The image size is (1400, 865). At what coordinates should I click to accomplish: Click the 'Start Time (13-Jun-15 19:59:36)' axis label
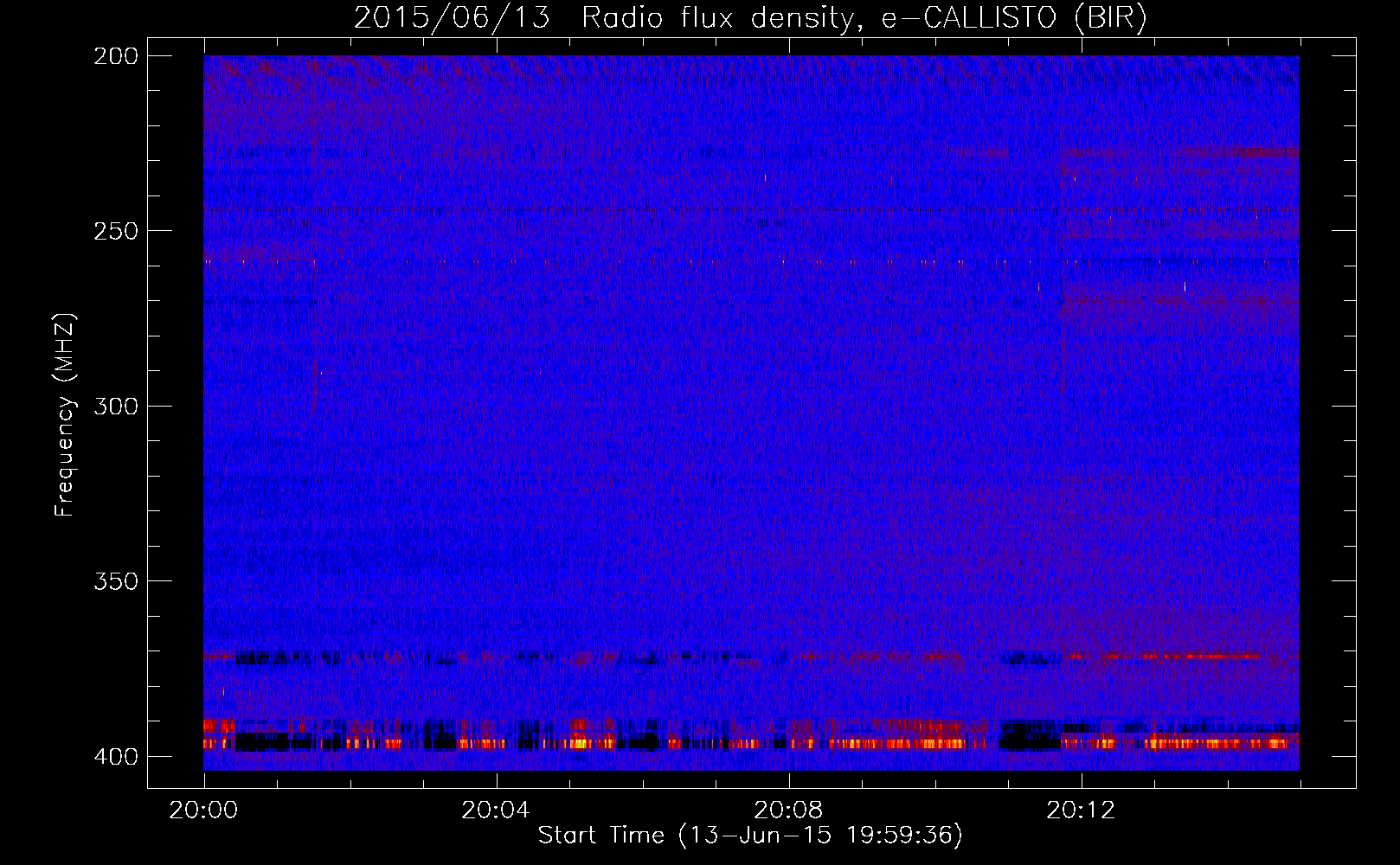(750, 836)
